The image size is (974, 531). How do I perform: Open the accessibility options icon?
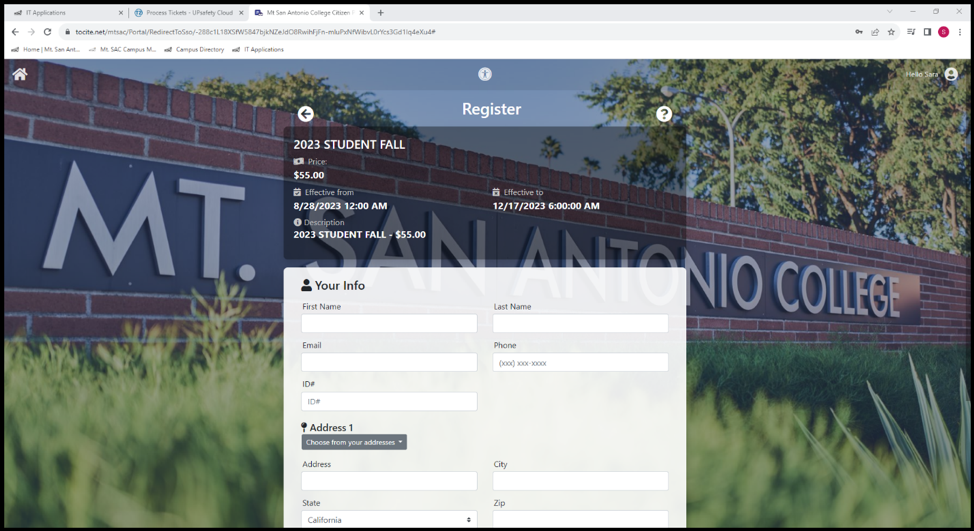tap(485, 74)
